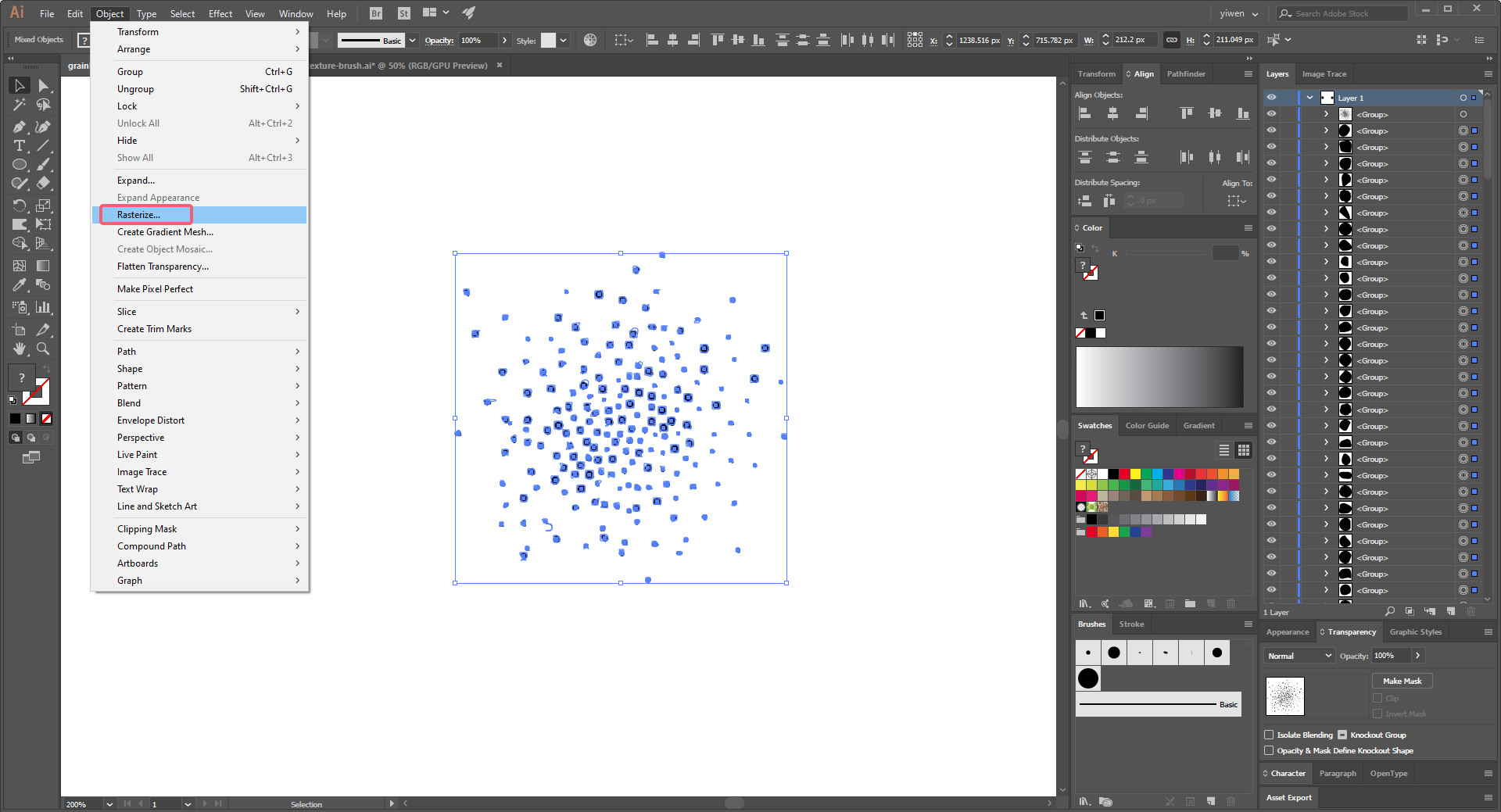Image resolution: width=1501 pixels, height=812 pixels.
Task: Click Vertical Align Top in Align panel
Action: [1187, 113]
